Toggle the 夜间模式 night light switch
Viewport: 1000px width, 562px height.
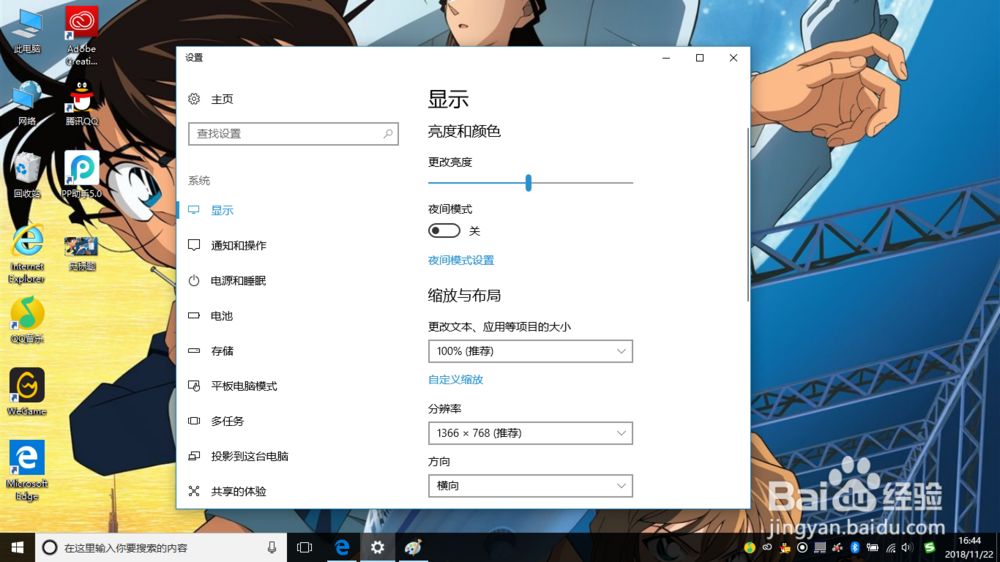click(444, 230)
